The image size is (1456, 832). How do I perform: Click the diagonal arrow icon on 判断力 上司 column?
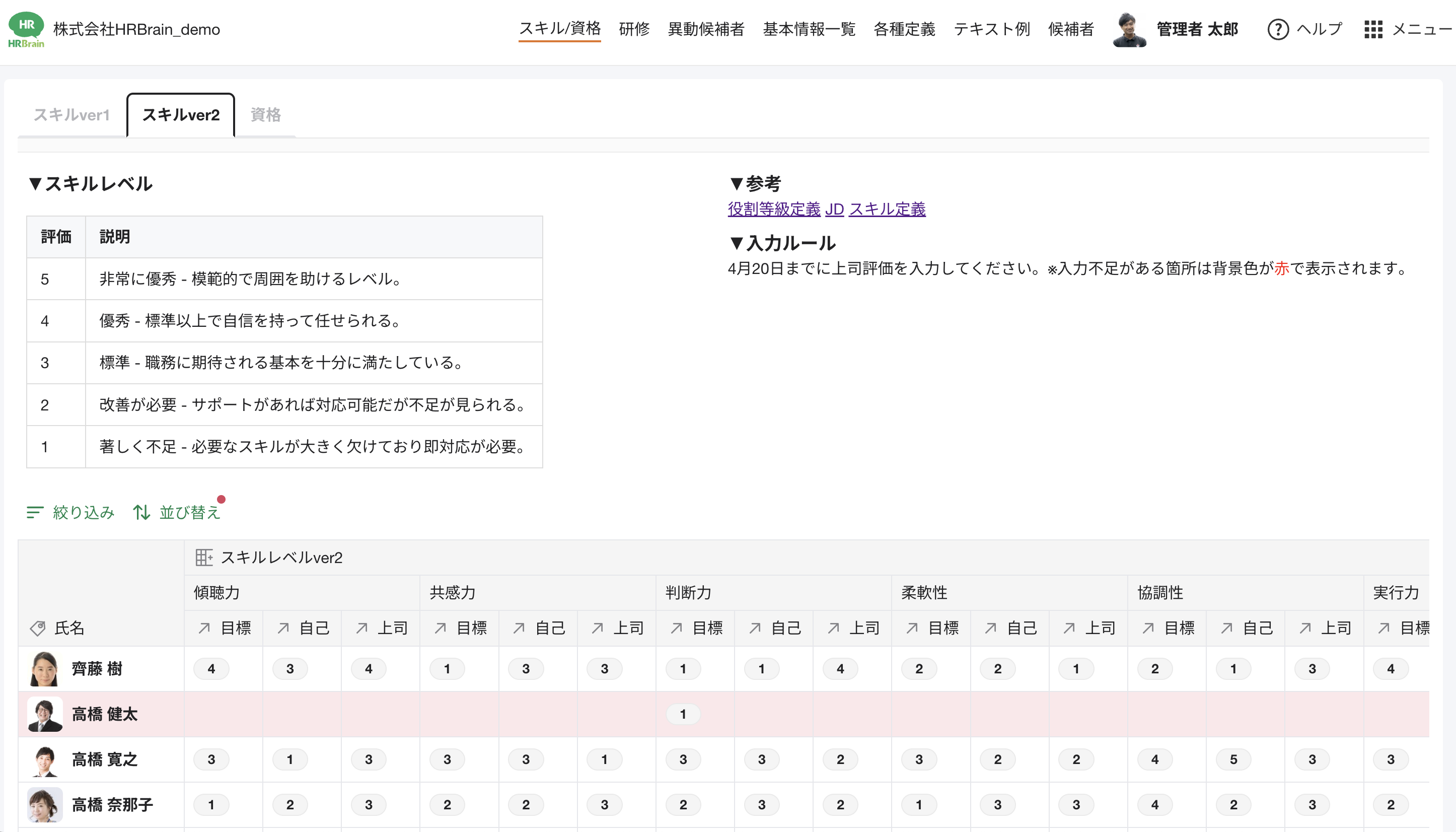pyautogui.click(x=832, y=628)
